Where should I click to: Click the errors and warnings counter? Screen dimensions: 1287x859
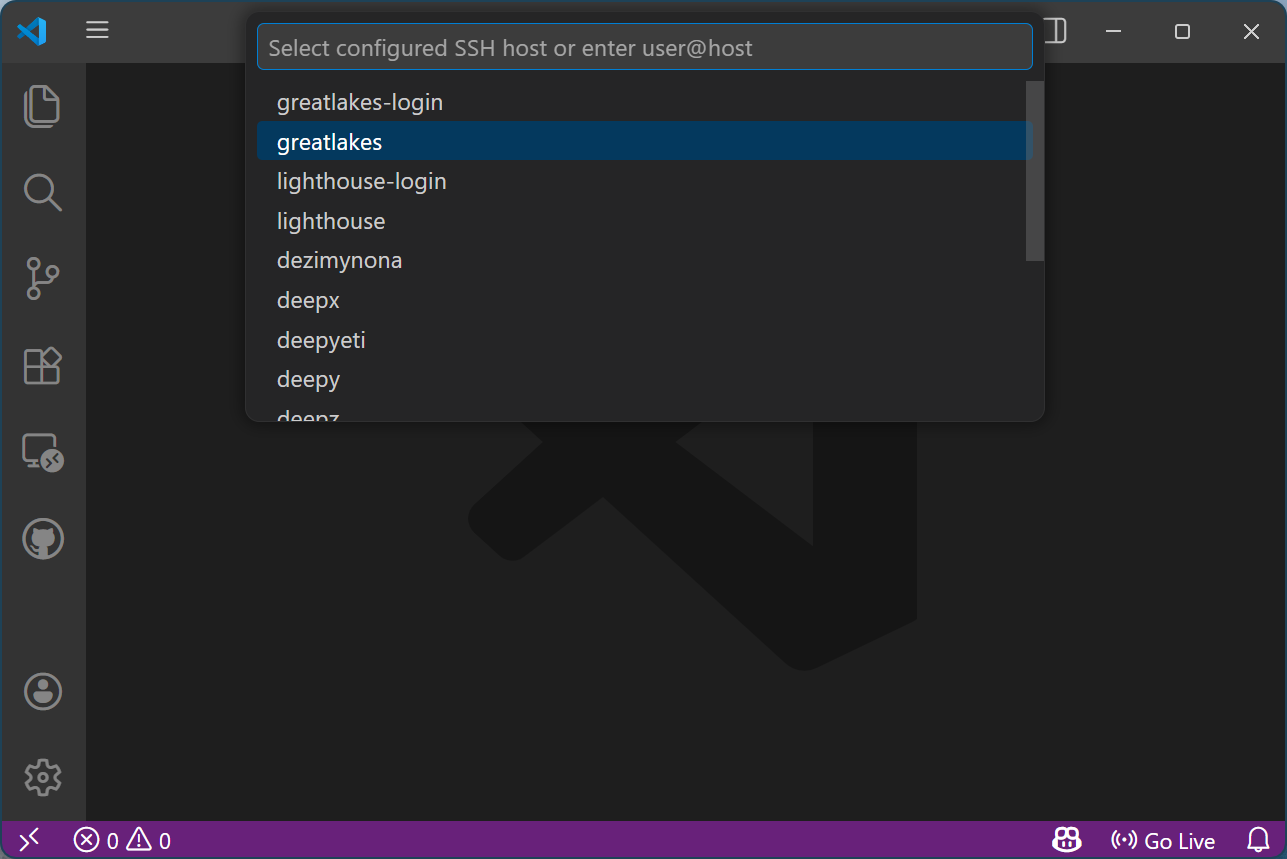click(122, 840)
